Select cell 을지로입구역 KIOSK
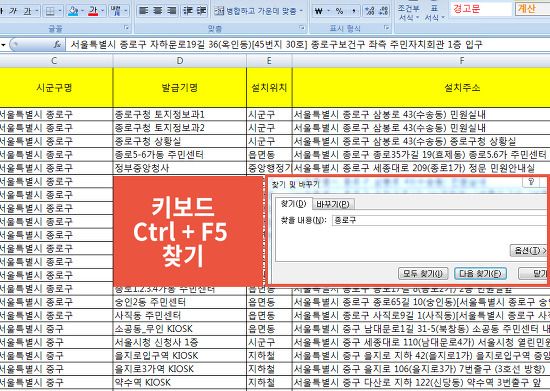The width and height of the screenshot is (550, 391). [180, 355]
